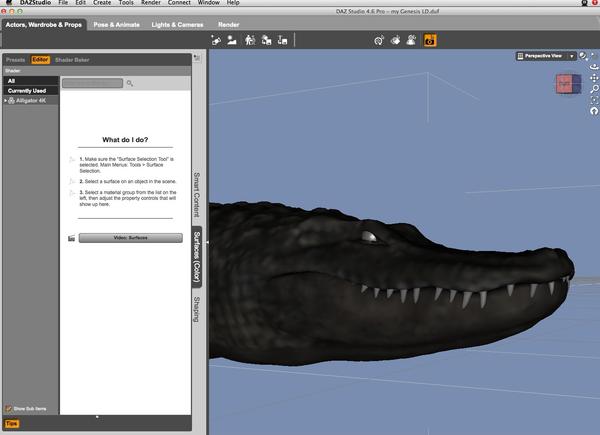Click the landscape-scene toolbar icon
This screenshot has height=435, width=600.
pyautogui.click(x=232, y=40)
